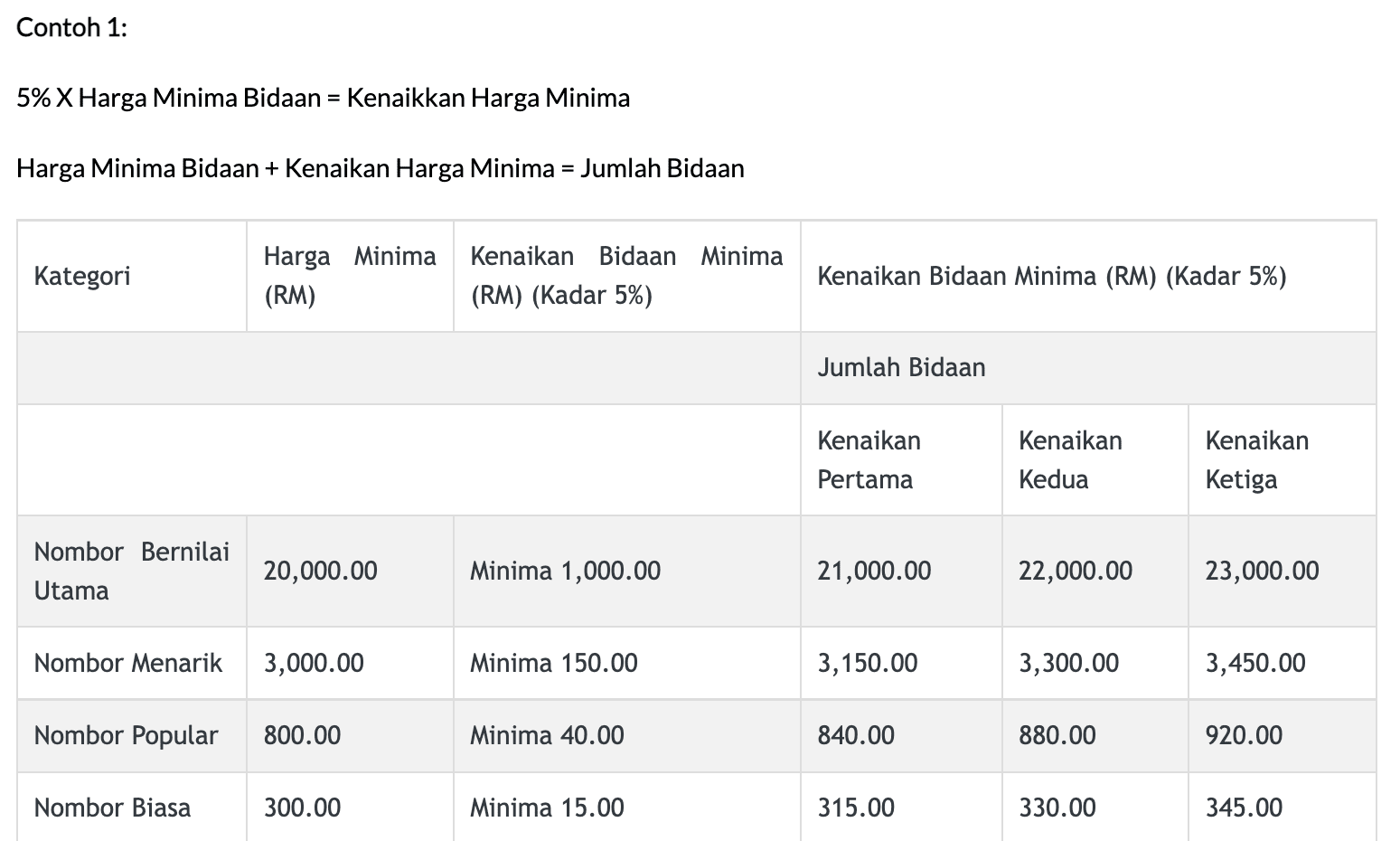This screenshot has height=841, width=1400.
Task: Select the Contoh 1 heading text
Action: (72, 27)
